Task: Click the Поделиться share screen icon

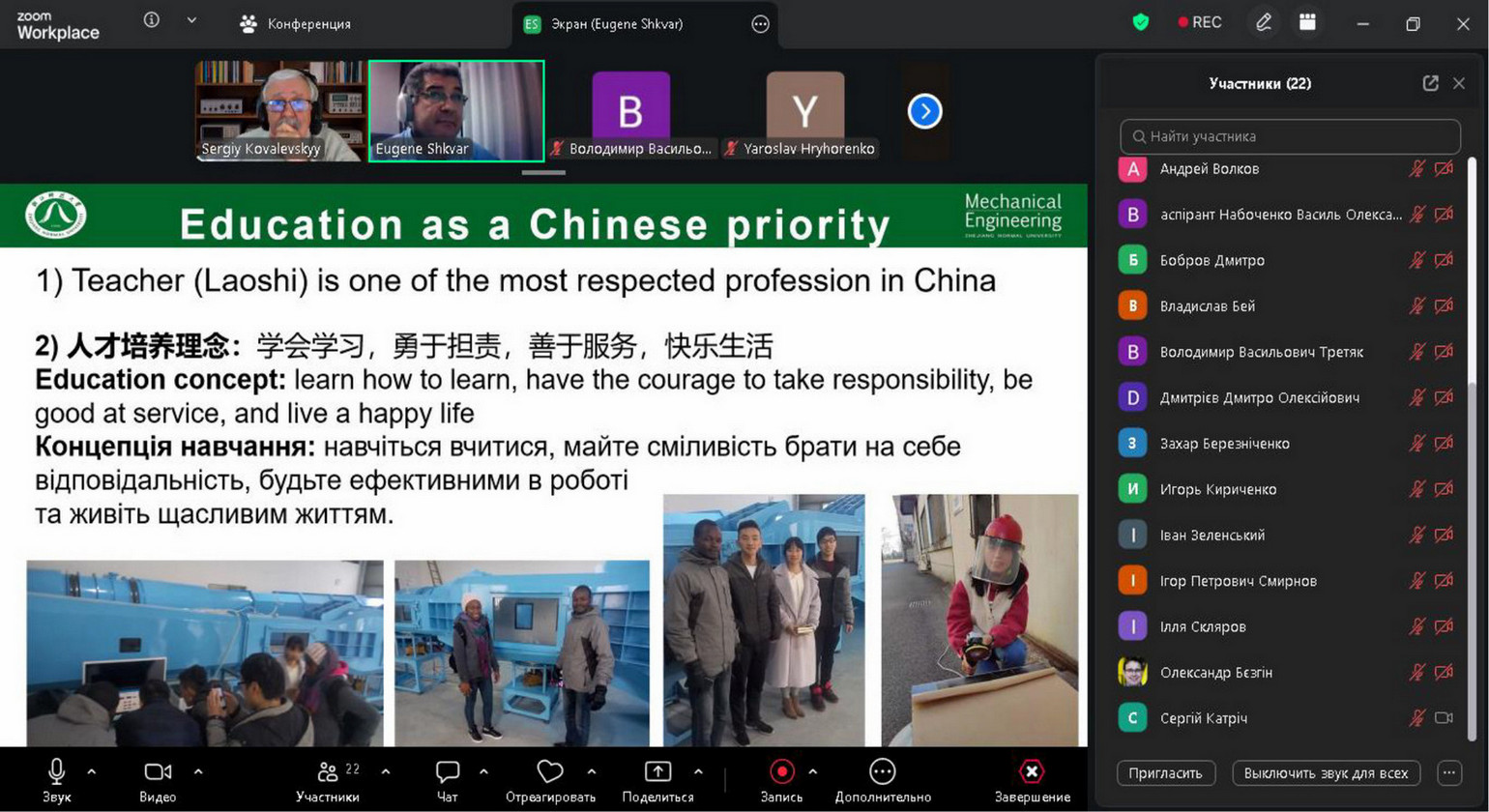Action: 657,771
